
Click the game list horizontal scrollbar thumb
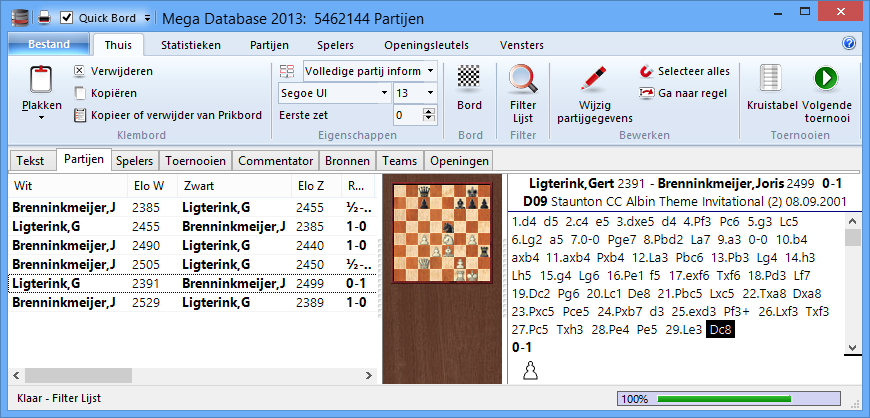[78, 376]
